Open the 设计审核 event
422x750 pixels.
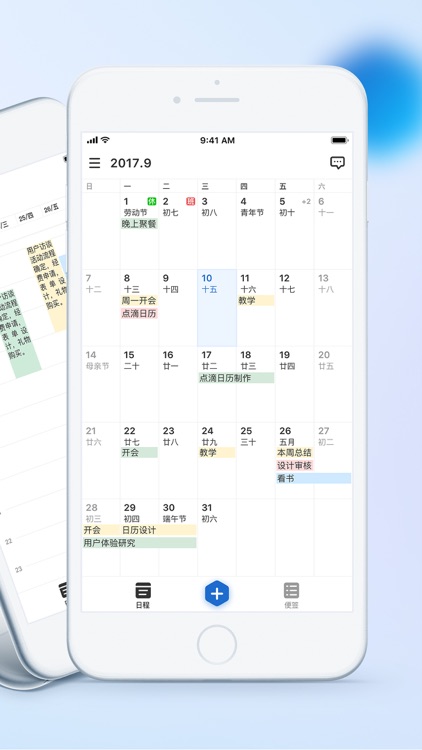click(x=295, y=465)
